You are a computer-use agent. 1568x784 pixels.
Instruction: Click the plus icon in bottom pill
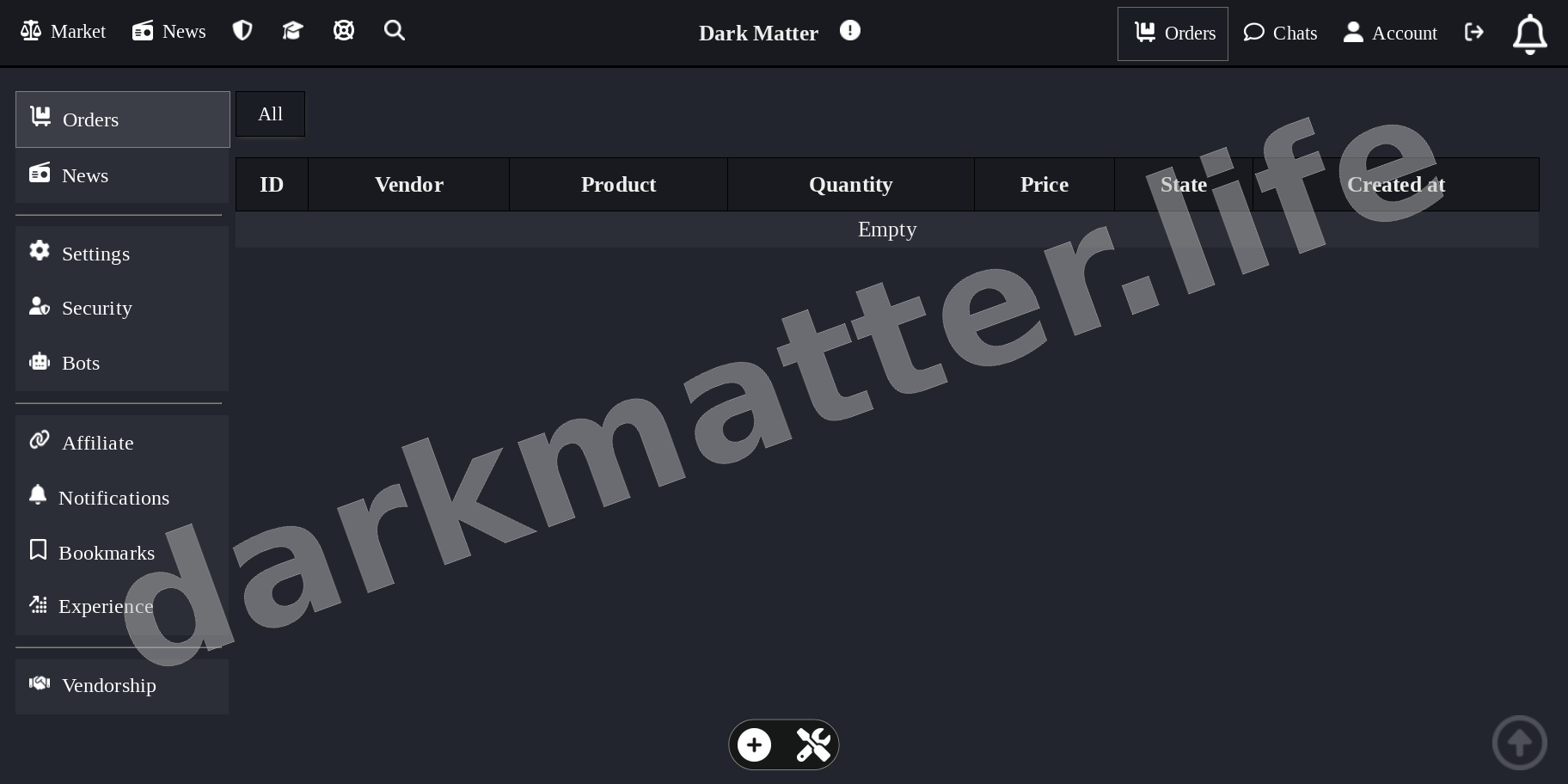[755, 744]
